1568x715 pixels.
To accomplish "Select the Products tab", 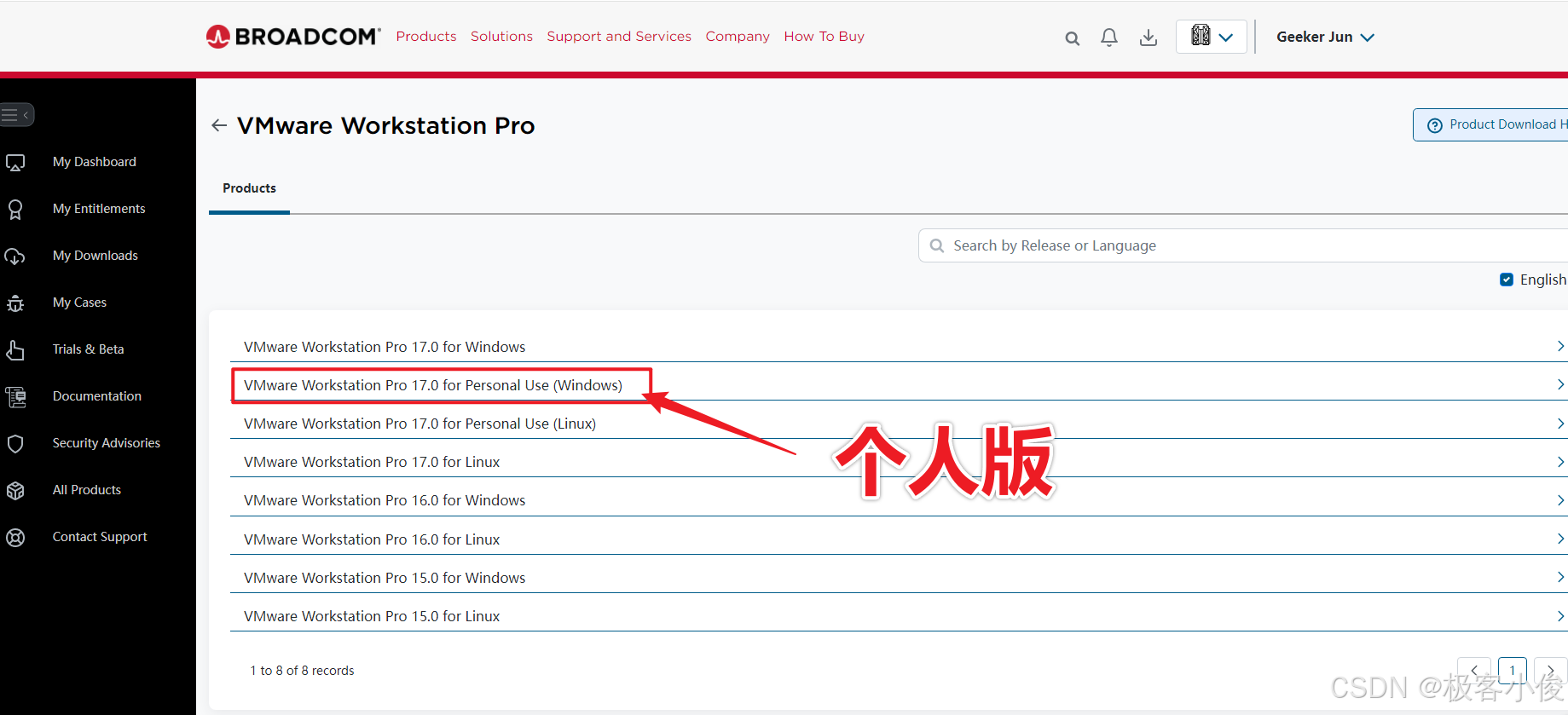I will click(x=249, y=188).
